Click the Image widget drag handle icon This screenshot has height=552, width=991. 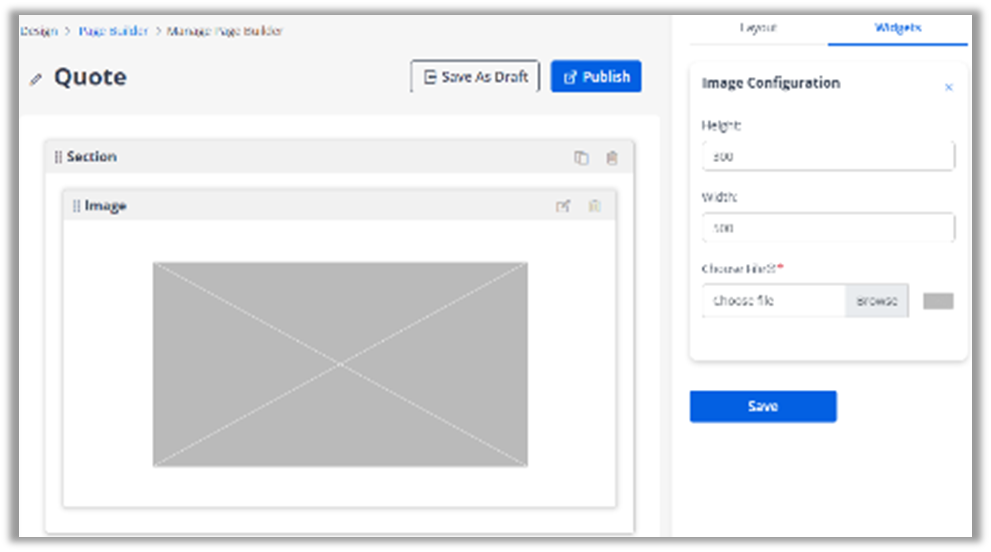76,206
